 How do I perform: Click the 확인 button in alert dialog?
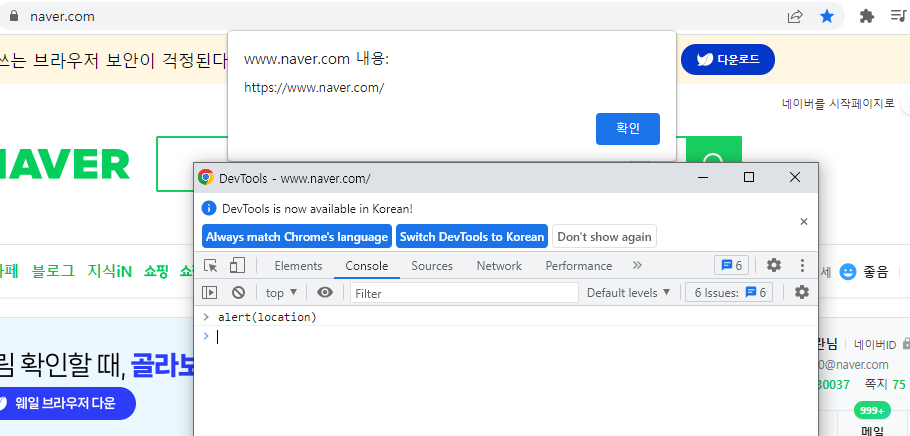click(627, 129)
